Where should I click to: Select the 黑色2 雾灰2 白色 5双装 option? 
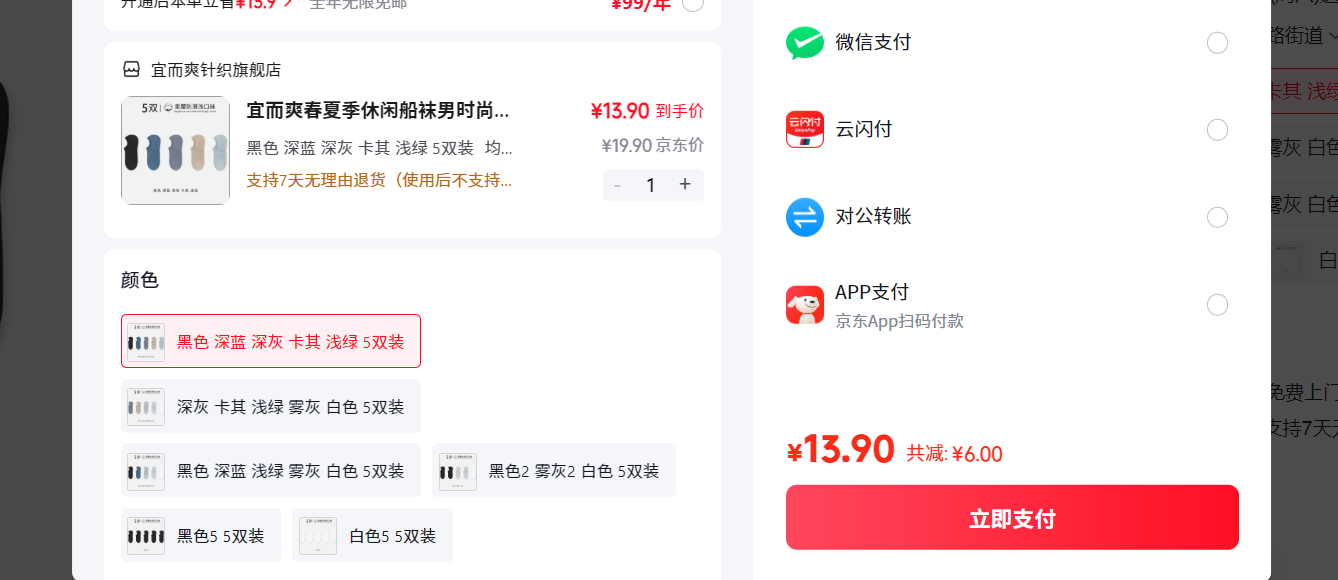click(554, 470)
